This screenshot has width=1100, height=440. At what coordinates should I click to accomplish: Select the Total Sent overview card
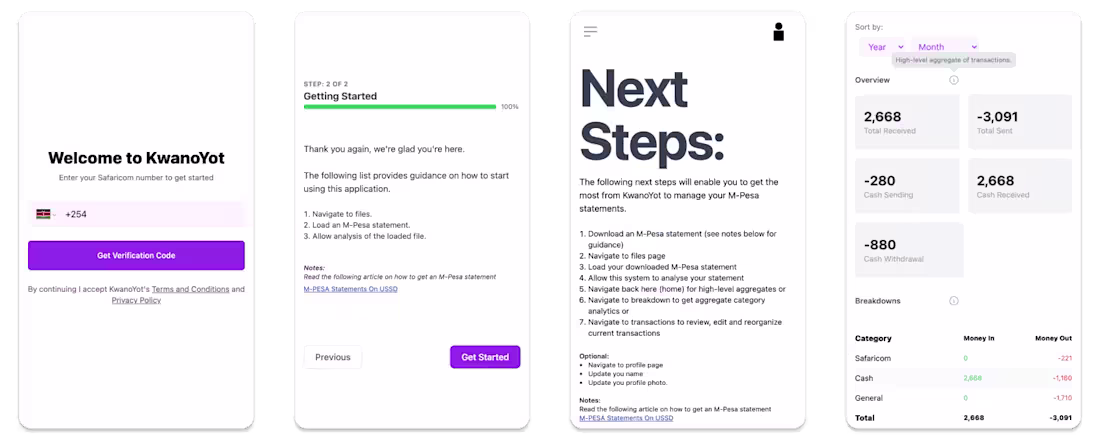click(1019, 122)
